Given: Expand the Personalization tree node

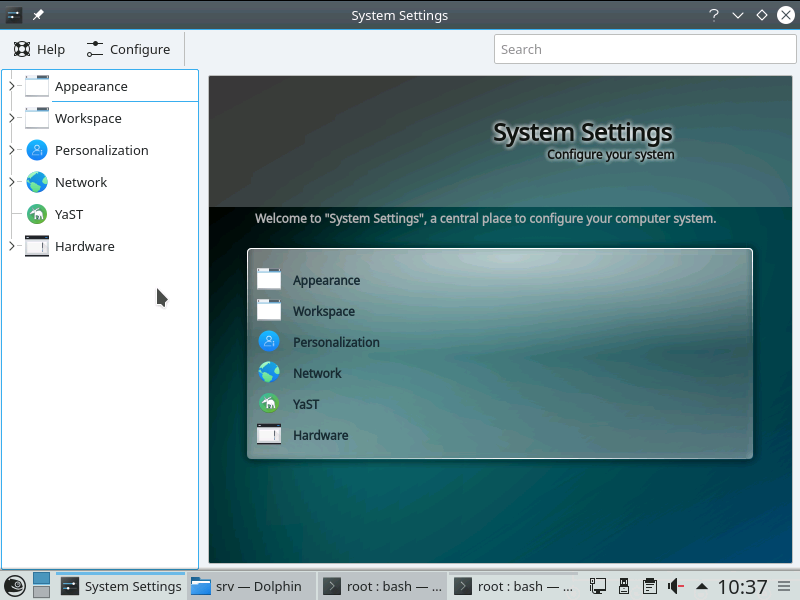Looking at the screenshot, I should point(12,150).
